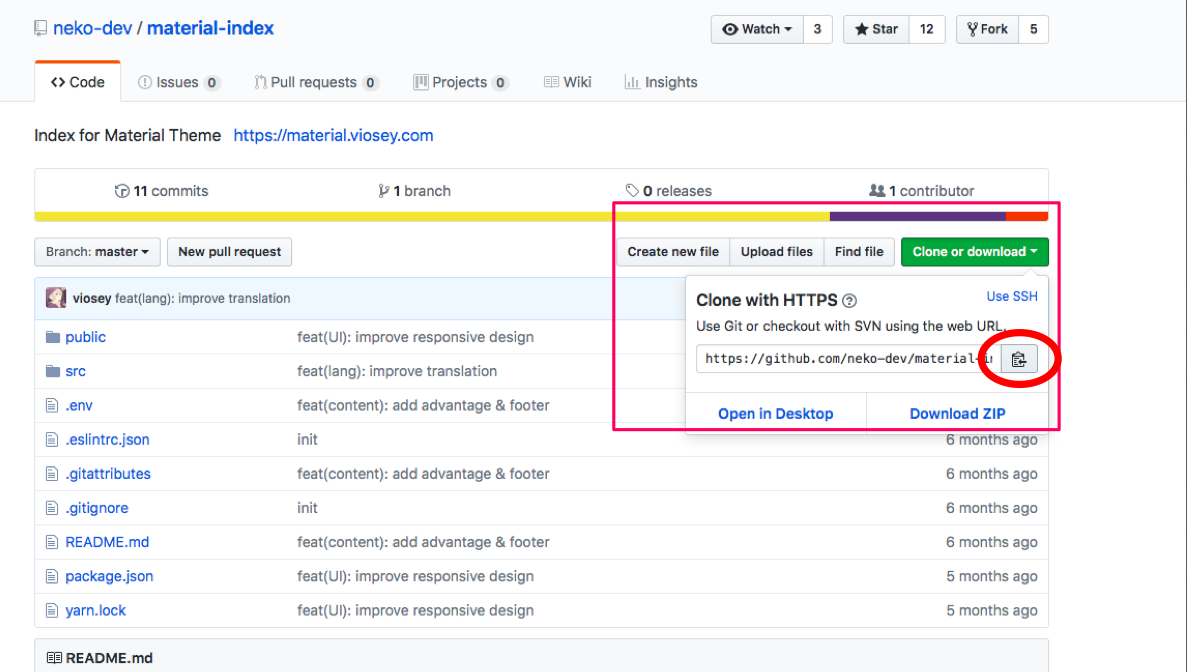The height and width of the screenshot is (672, 1187).
Task: Open the yarn.lock file
Action: 95,611
